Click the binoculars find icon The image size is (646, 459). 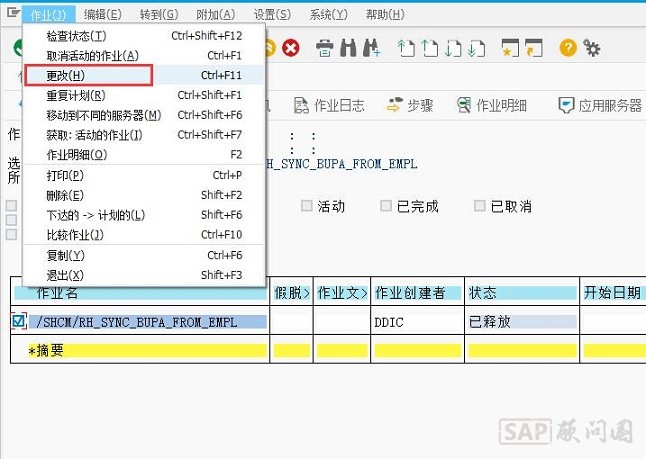pyautogui.click(x=348, y=47)
